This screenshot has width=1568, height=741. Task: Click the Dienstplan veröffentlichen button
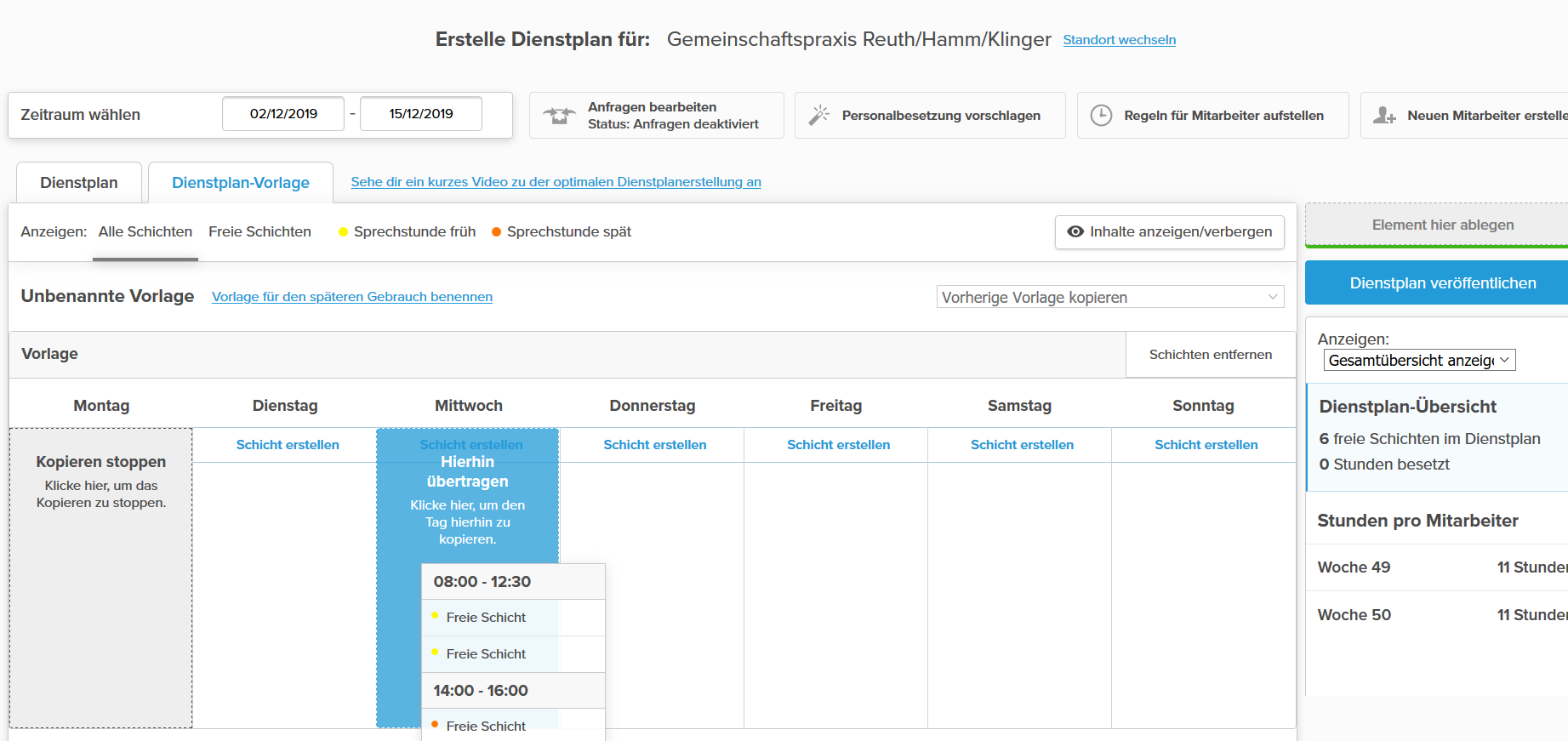[x=1442, y=283]
